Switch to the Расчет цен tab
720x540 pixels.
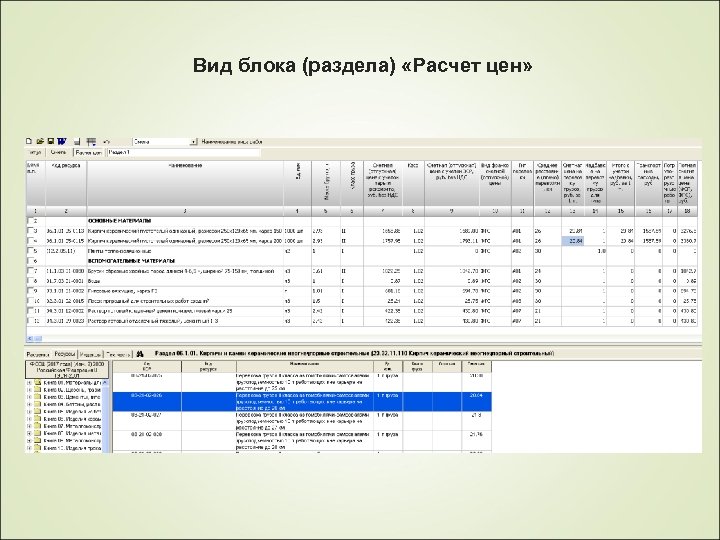pyautogui.click(x=89, y=152)
